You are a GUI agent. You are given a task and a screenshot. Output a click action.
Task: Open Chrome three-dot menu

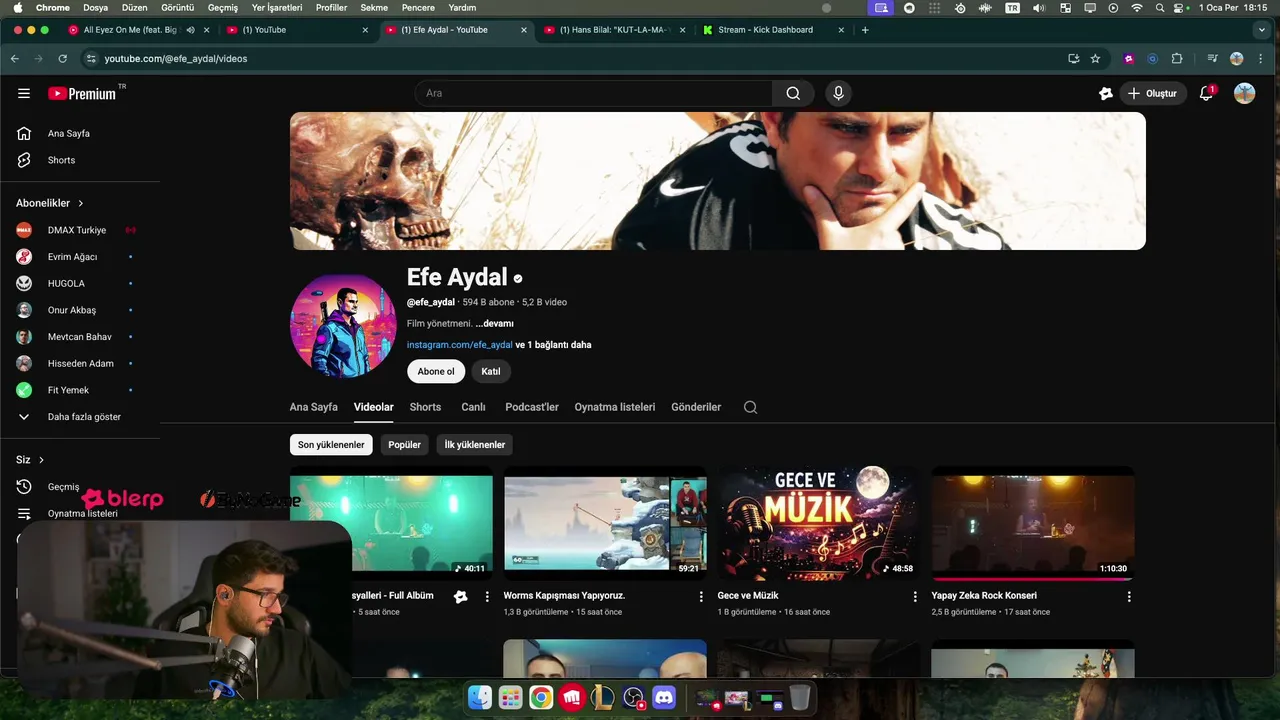[x=1262, y=59]
